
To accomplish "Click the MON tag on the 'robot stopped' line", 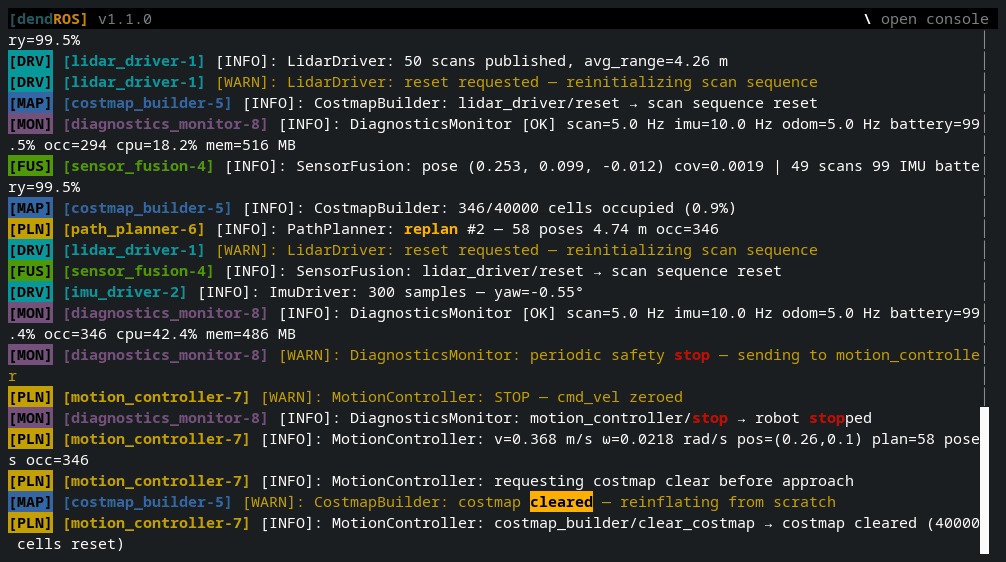I will click(x=30, y=418).
